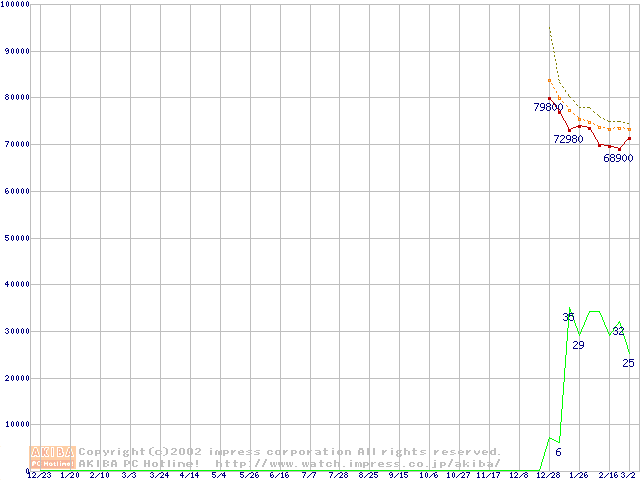Click the first orange square data marker
This screenshot has width=640, height=480.
click(549, 81)
